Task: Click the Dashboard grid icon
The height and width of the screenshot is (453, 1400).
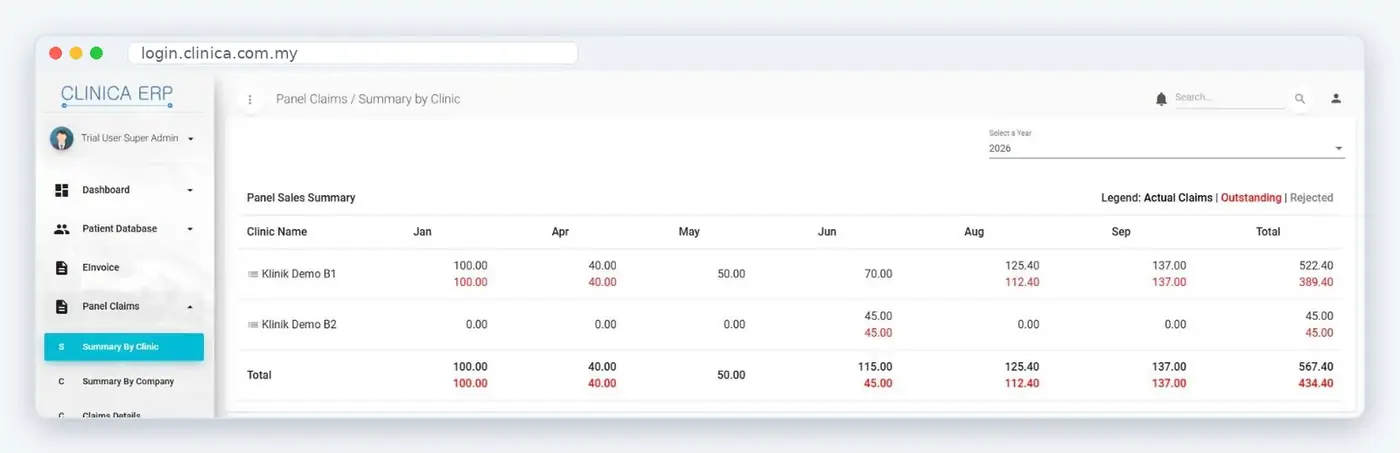Action: (x=62, y=190)
